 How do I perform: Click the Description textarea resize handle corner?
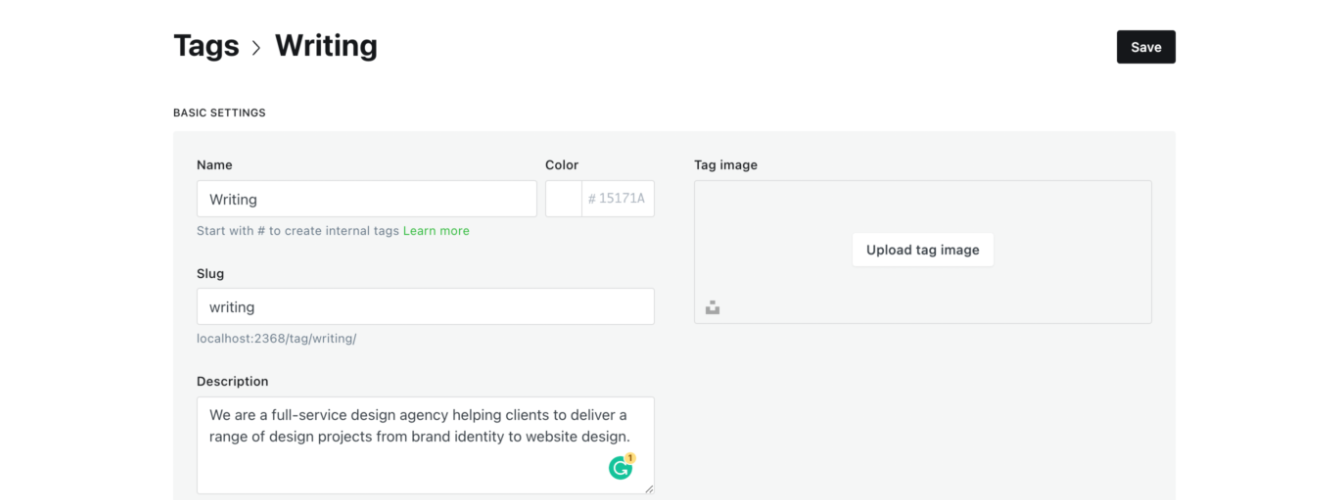pos(649,488)
